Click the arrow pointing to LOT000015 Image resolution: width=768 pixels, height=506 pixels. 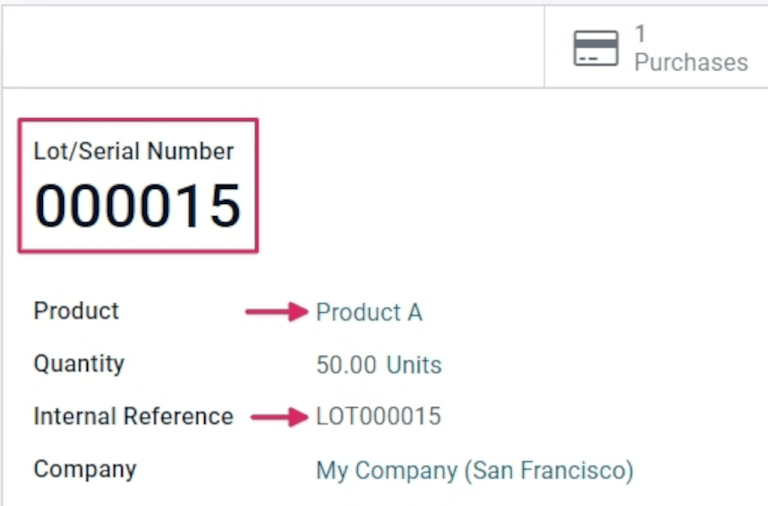[x=279, y=416]
